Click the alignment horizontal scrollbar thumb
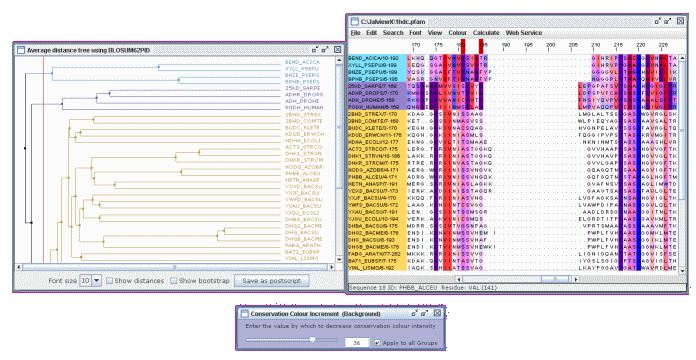The image size is (696, 360). coord(555,279)
